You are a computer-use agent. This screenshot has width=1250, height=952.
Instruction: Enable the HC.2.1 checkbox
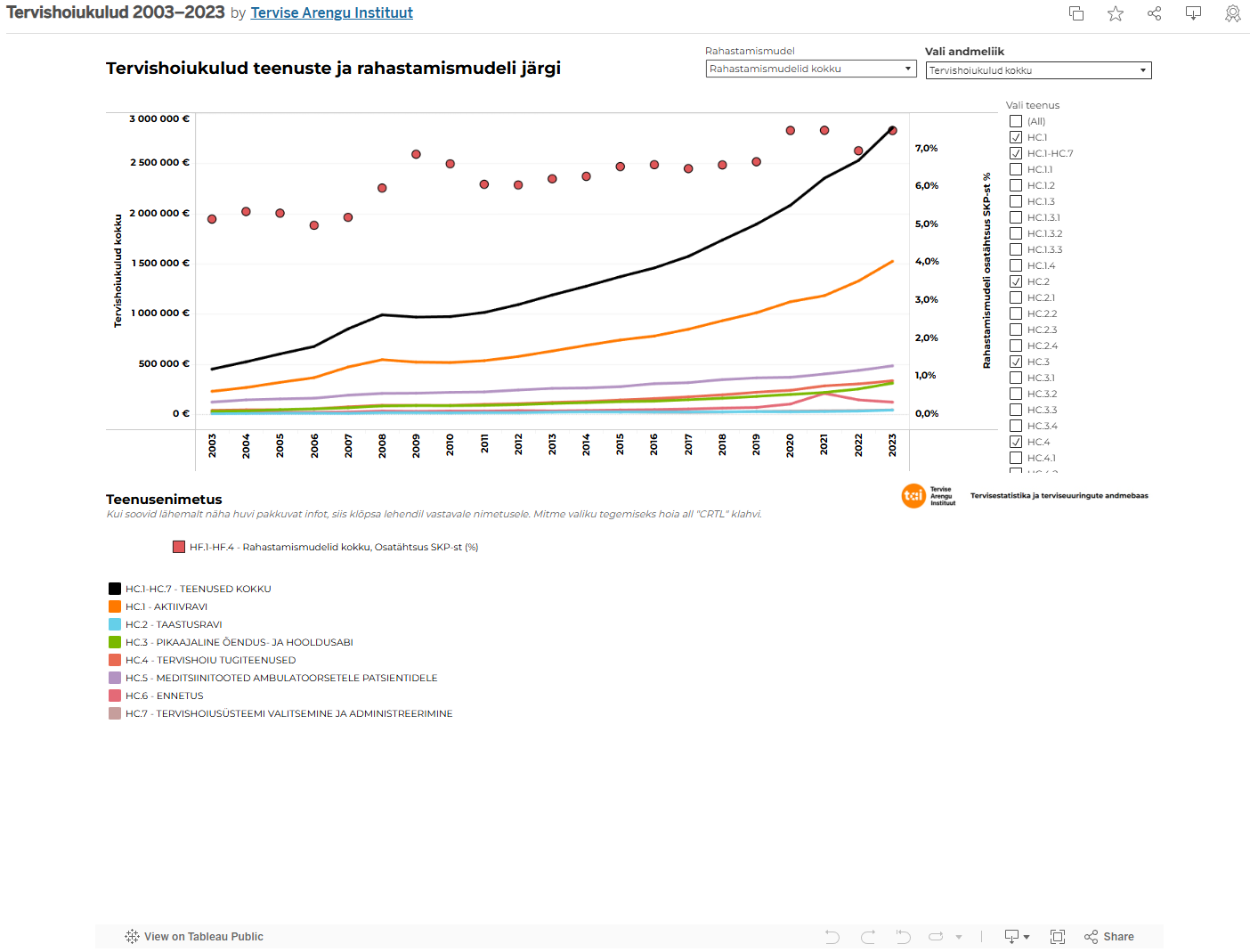pos(1016,297)
